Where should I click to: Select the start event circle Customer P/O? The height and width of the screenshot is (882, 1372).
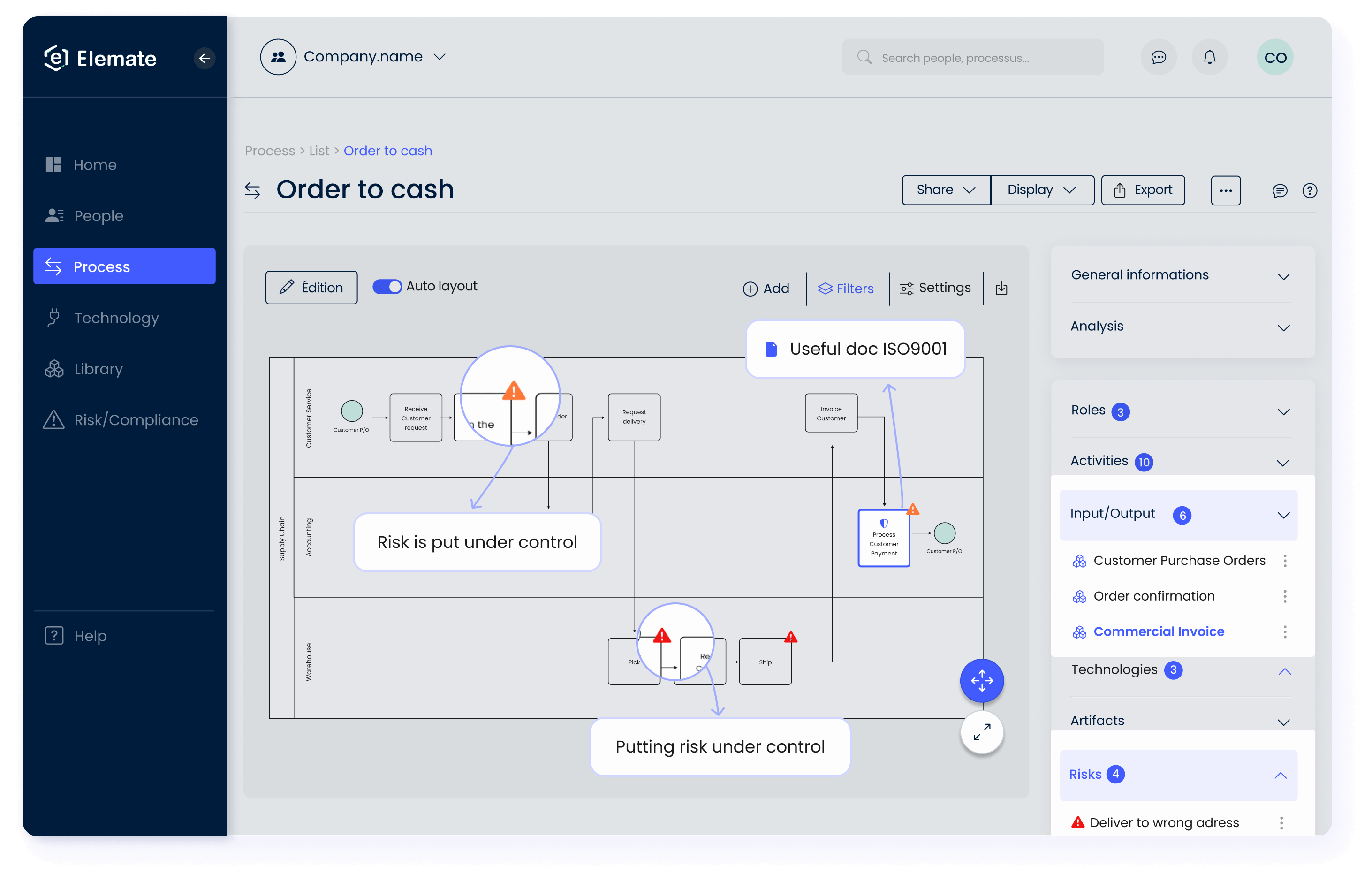(352, 411)
